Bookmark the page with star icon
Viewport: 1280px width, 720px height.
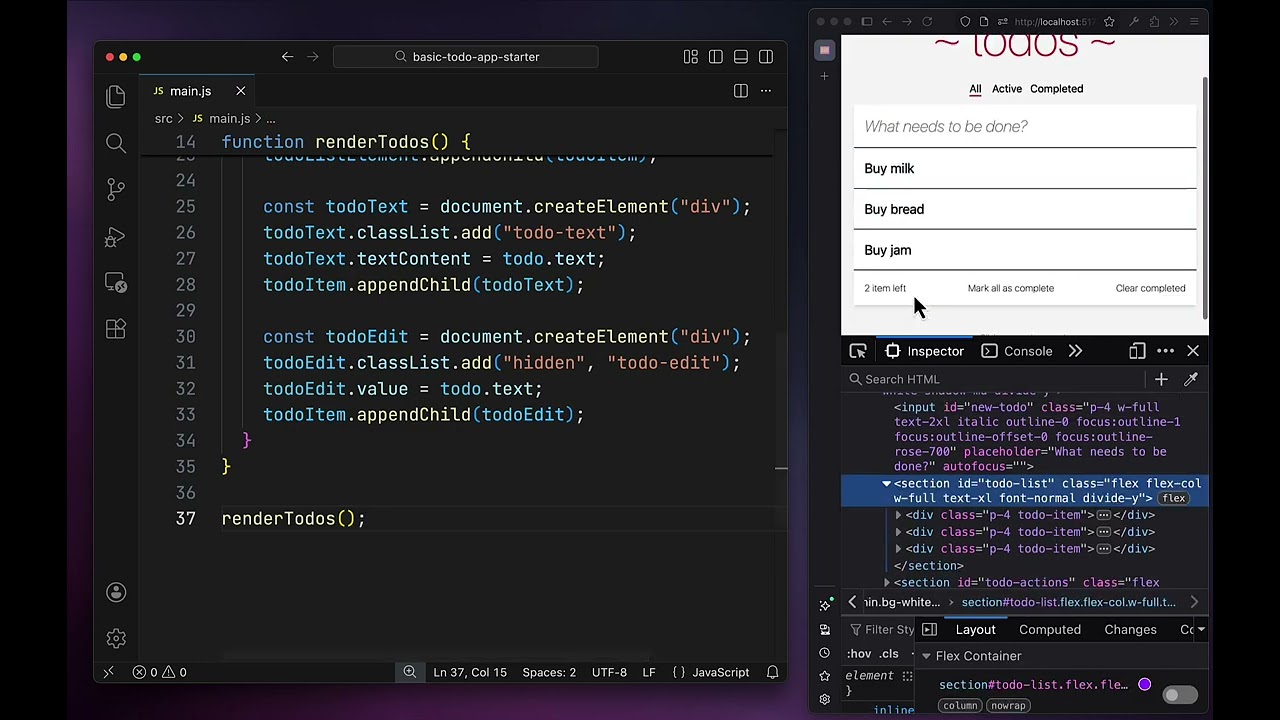[1109, 21]
